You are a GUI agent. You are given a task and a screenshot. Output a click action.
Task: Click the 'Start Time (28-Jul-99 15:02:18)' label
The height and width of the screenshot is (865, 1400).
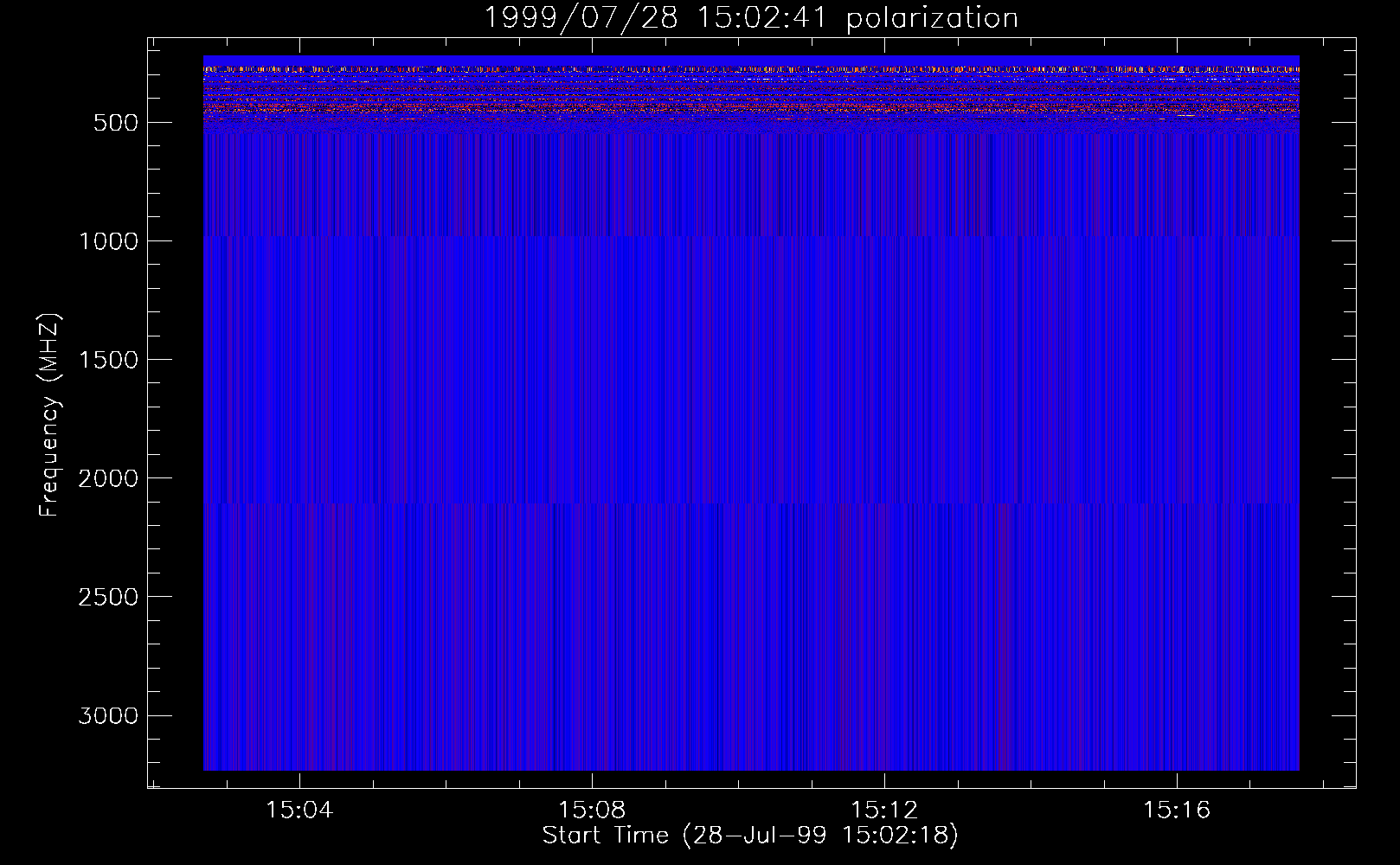tap(750, 836)
